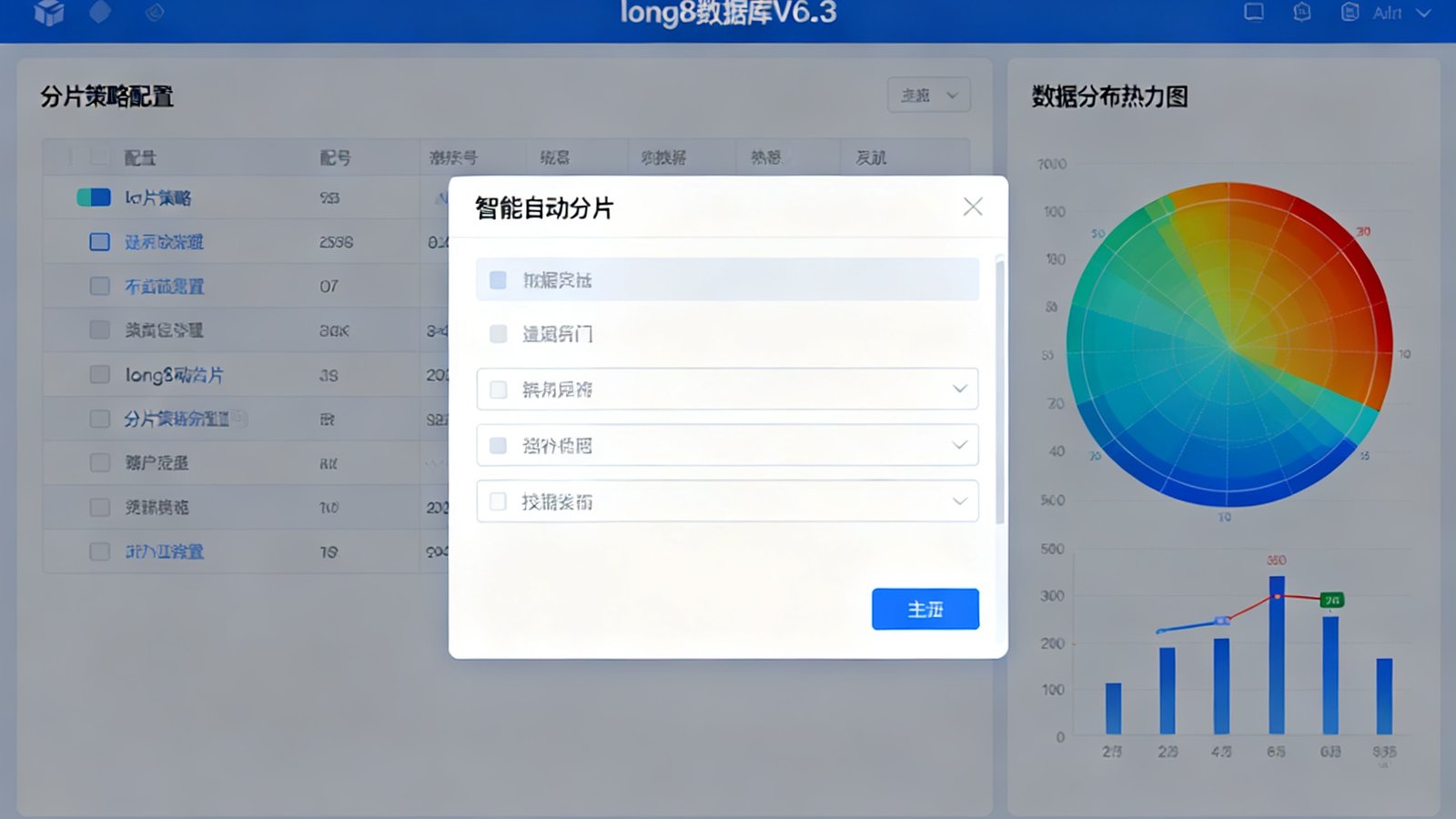Click the long8 entry in the strategy table
1456x819 pixels.
point(174,374)
